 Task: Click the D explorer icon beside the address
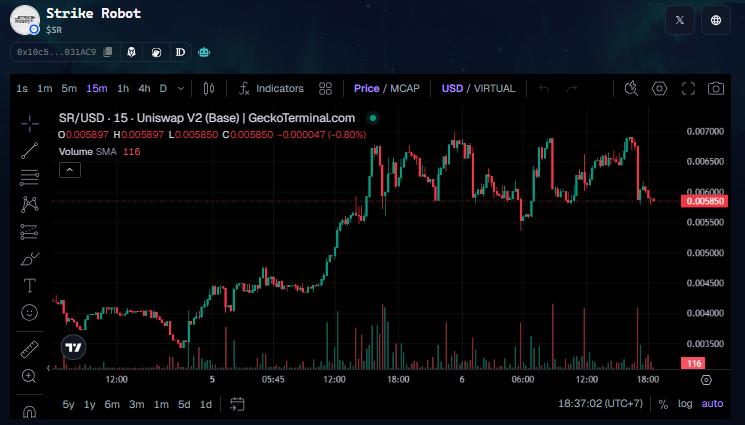point(180,52)
